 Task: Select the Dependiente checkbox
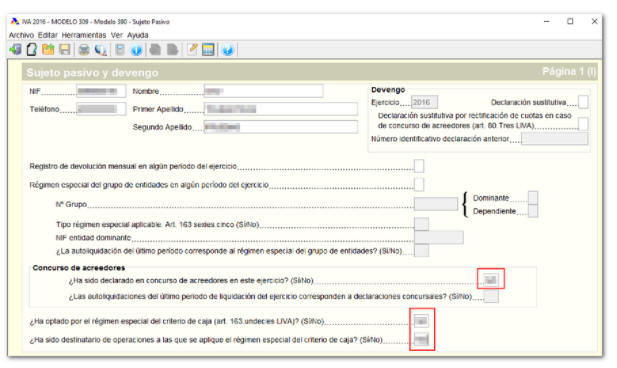click(533, 211)
